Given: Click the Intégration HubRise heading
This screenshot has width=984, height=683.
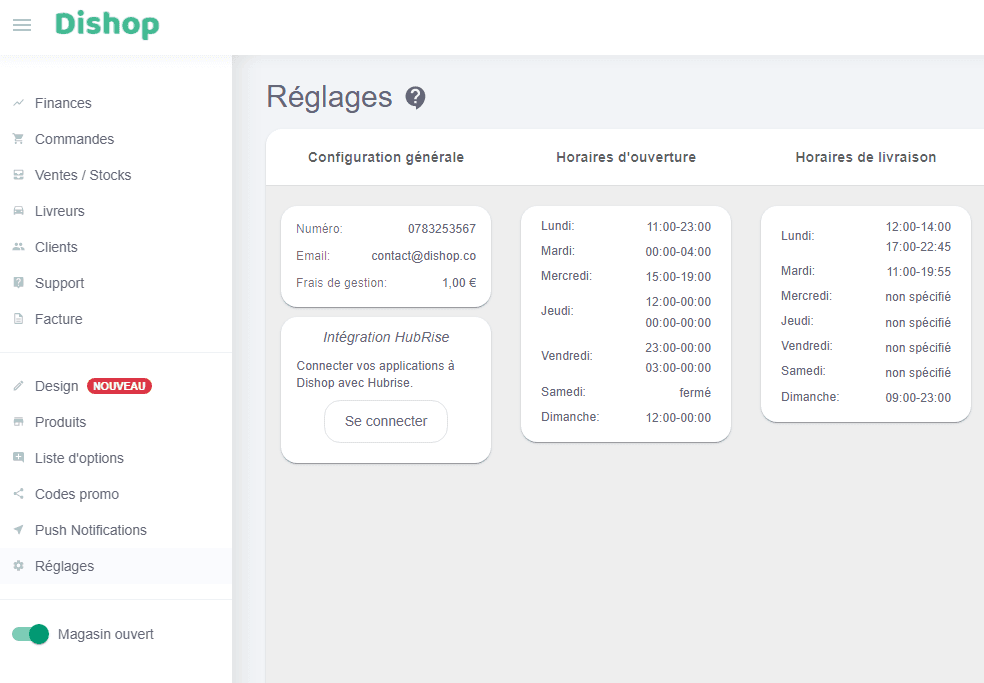Looking at the screenshot, I should click(x=386, y=337).
